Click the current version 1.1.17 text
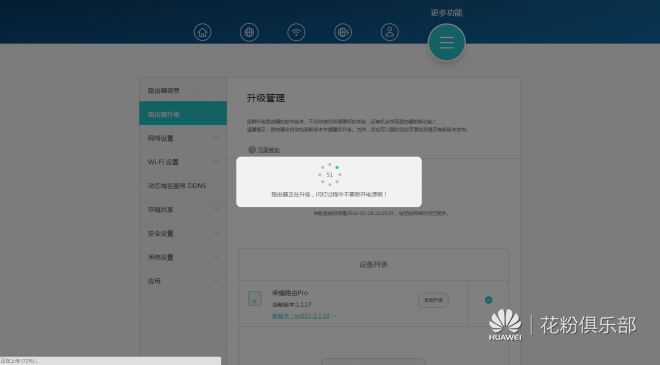This screenshot has height=365, width=660. click(292, 304)
